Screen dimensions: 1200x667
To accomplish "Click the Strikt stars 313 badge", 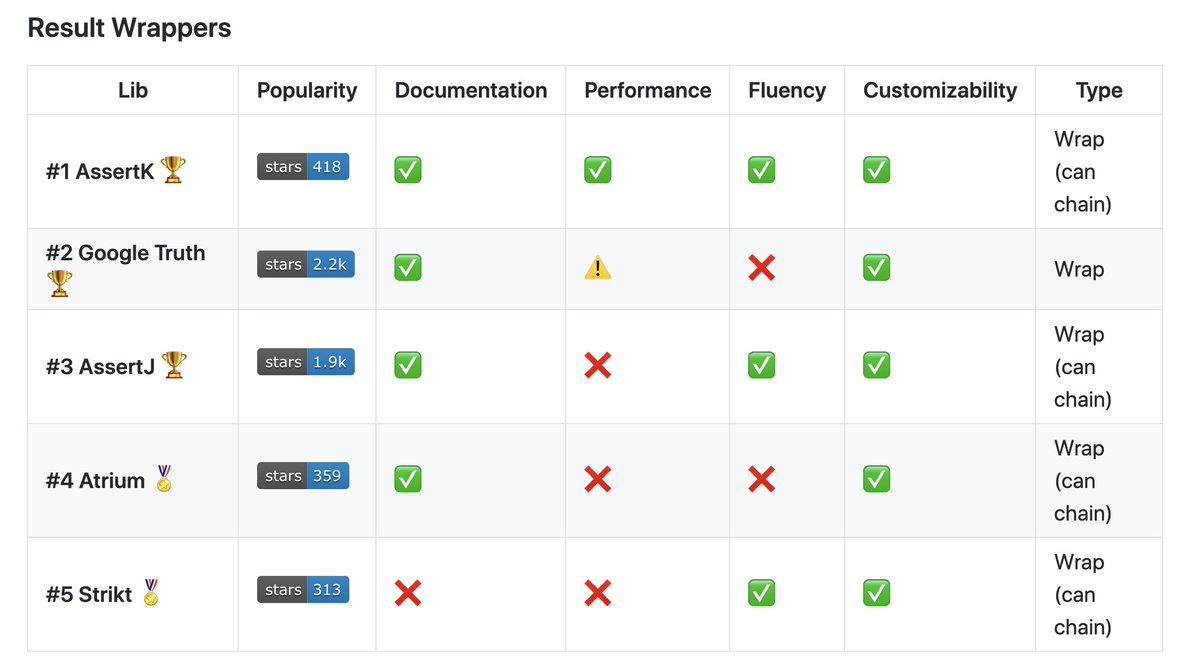I will (303, 590).
